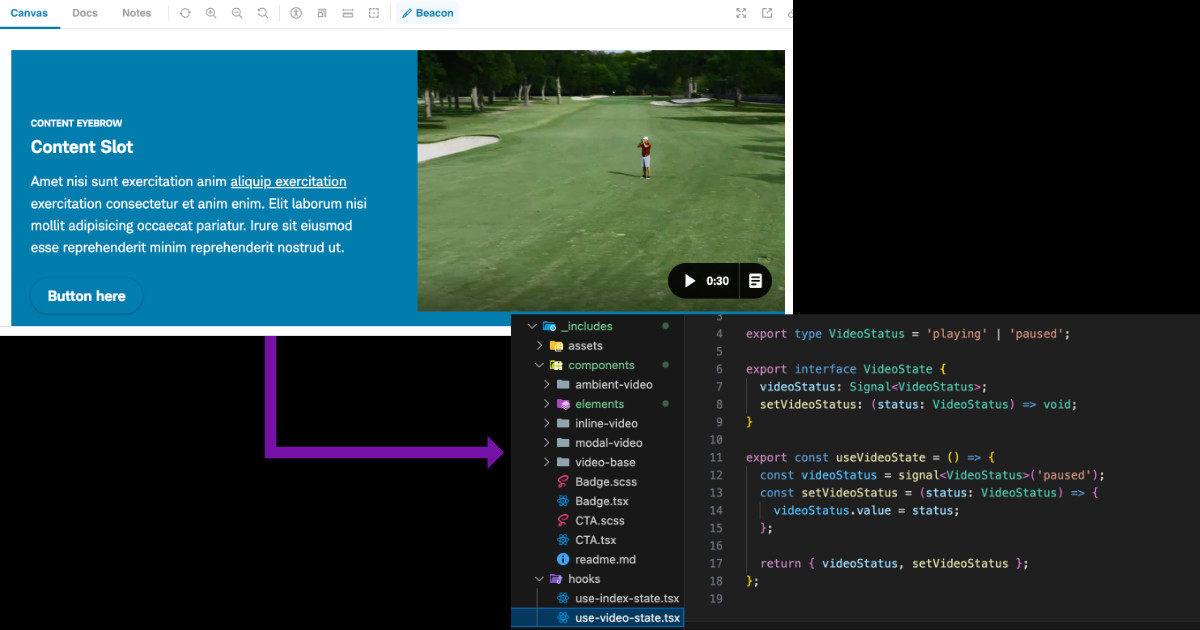
Task: Play the golf course video
Action: pyautogui.click(x=689, y=281)
